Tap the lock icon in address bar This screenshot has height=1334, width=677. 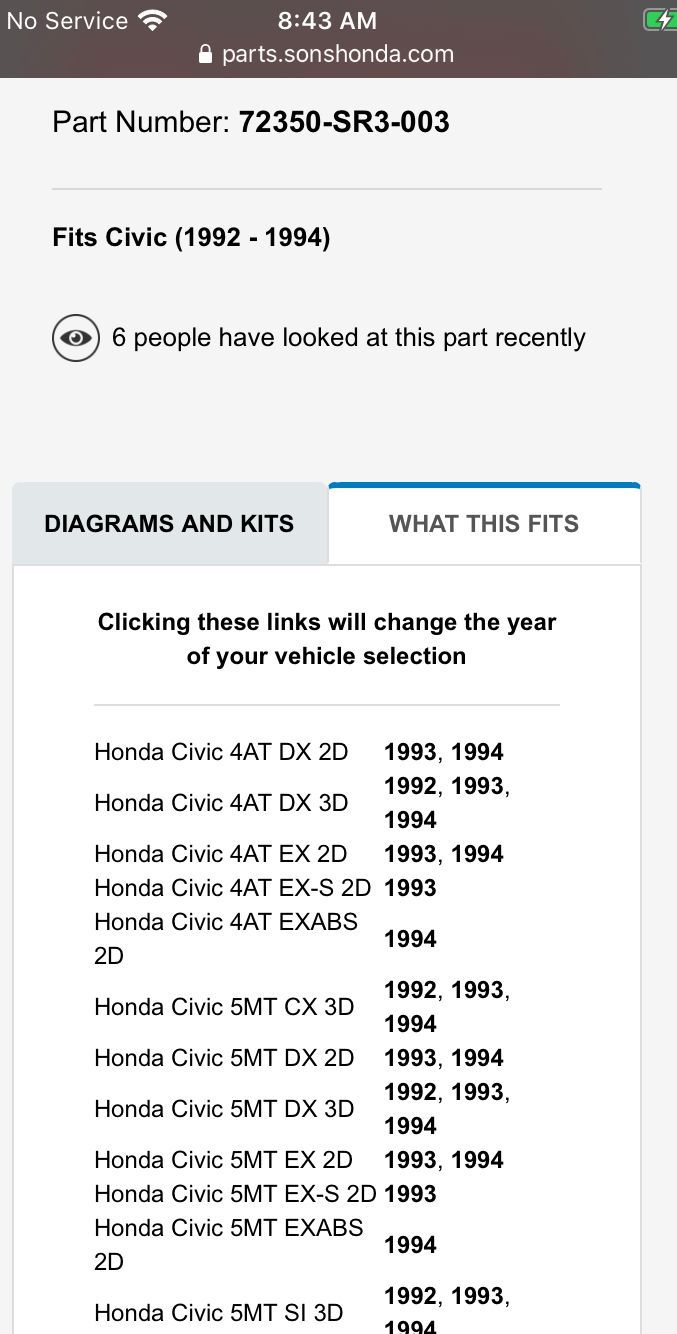pos(206,55)
